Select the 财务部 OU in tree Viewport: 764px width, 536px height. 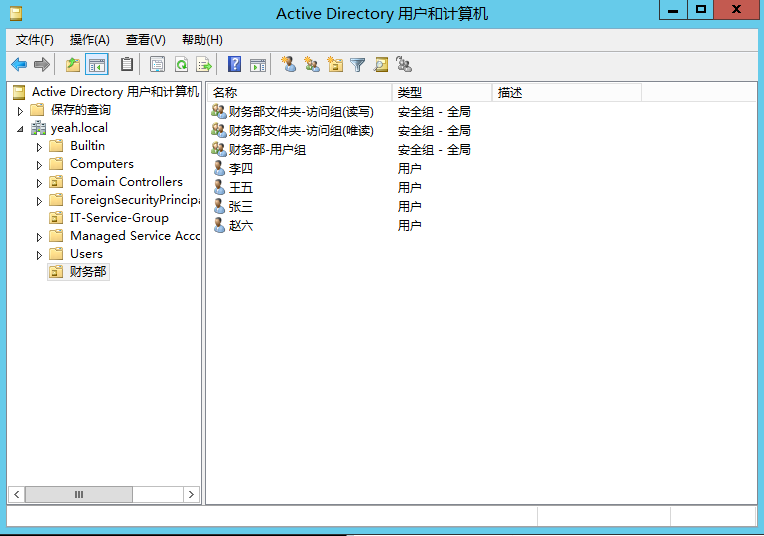(88, 272)
